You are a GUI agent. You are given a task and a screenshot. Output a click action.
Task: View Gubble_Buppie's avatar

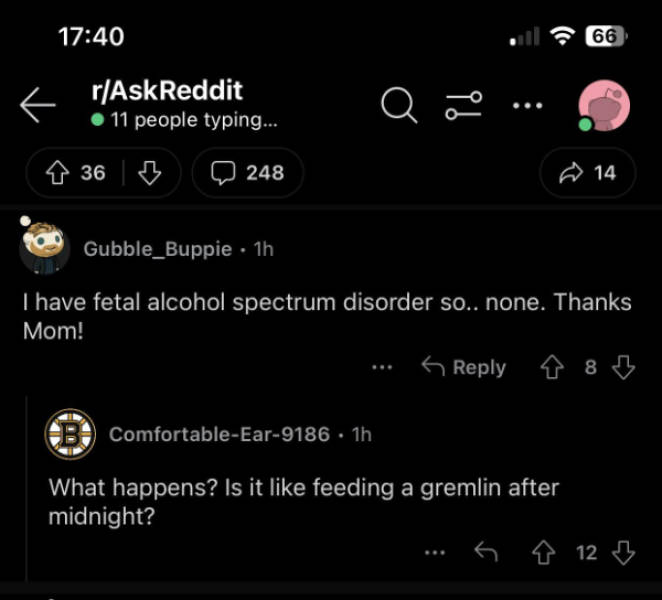(45, 248)
